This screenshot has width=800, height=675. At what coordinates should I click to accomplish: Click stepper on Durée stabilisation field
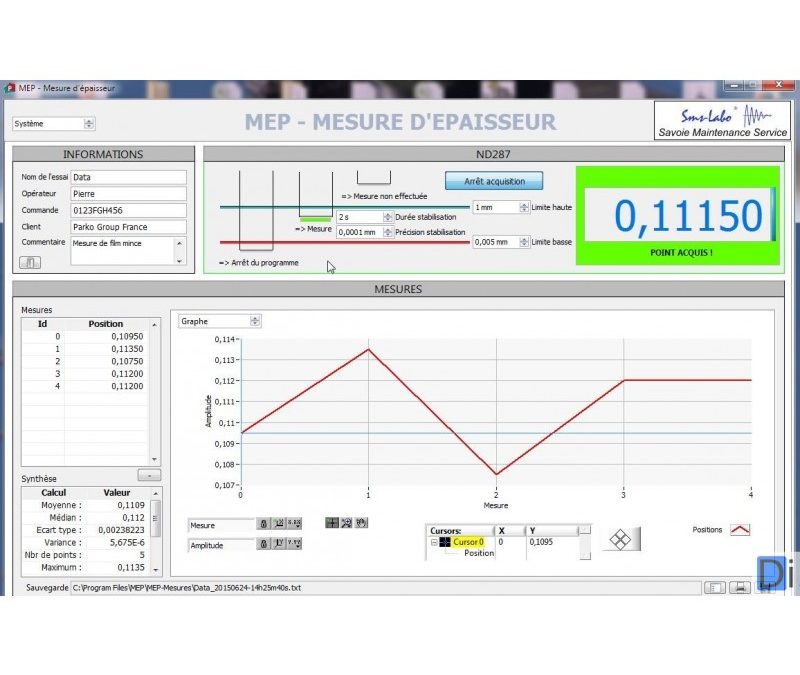(388, 217)
